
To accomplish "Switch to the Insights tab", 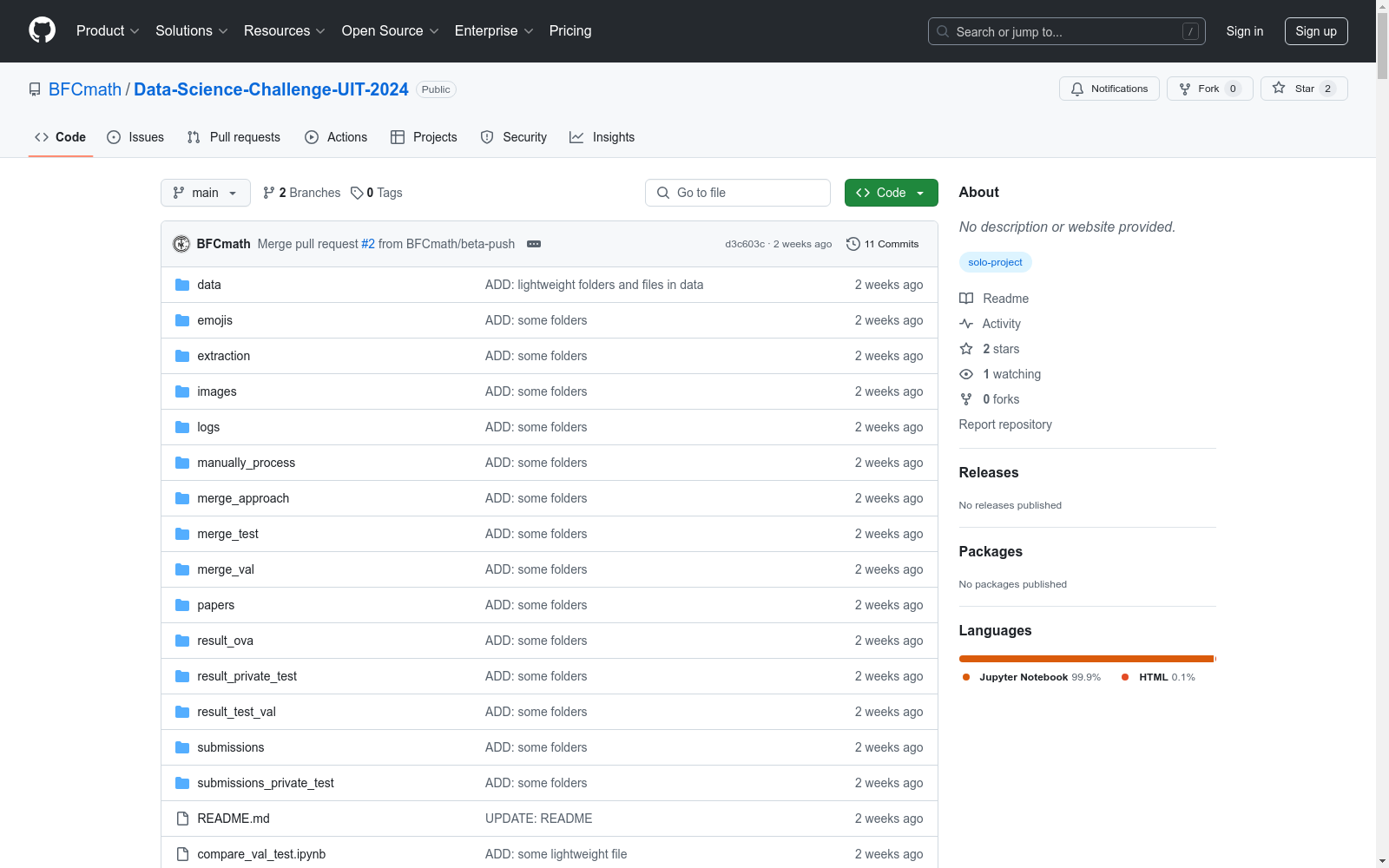I will tap(602, 137).
